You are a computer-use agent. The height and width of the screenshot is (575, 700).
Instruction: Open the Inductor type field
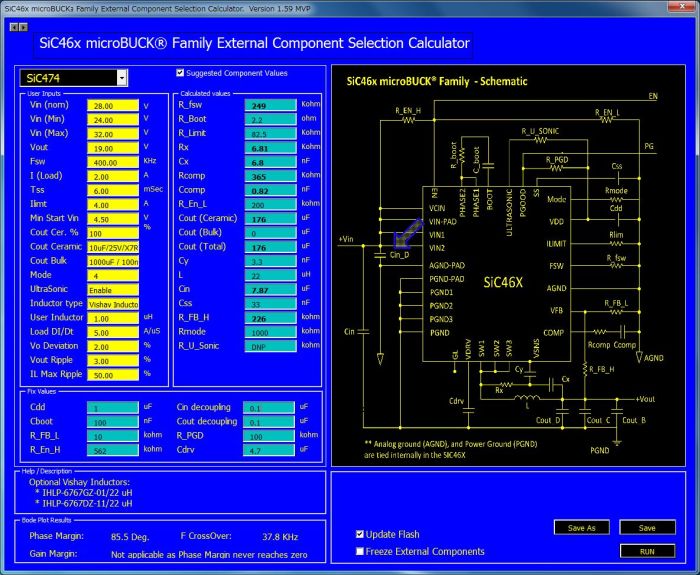point(113,304)
